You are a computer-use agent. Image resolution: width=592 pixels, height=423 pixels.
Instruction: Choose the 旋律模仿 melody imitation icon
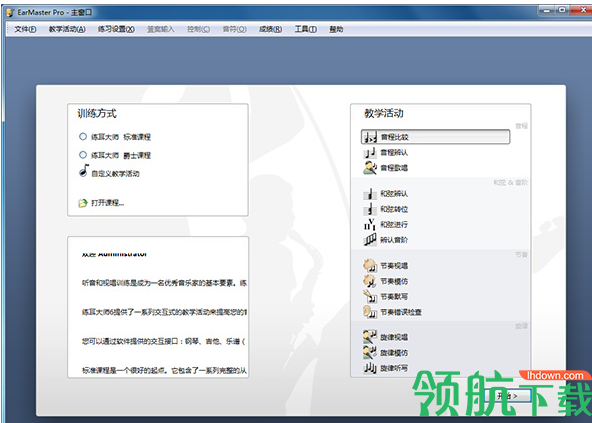pyautogui.click(x=370, y=352)
